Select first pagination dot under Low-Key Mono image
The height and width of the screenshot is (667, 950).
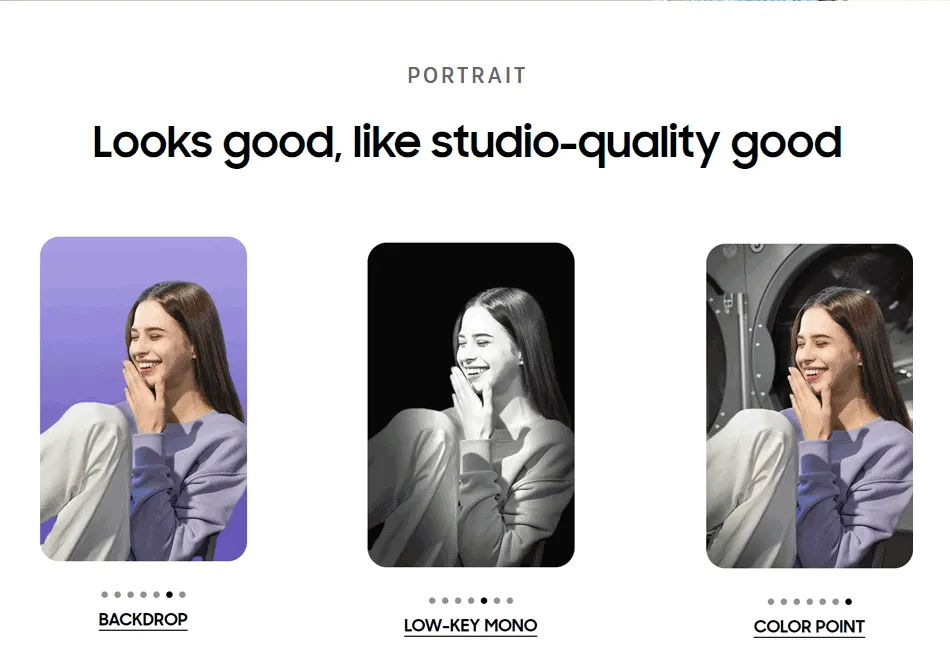[432, 601]
